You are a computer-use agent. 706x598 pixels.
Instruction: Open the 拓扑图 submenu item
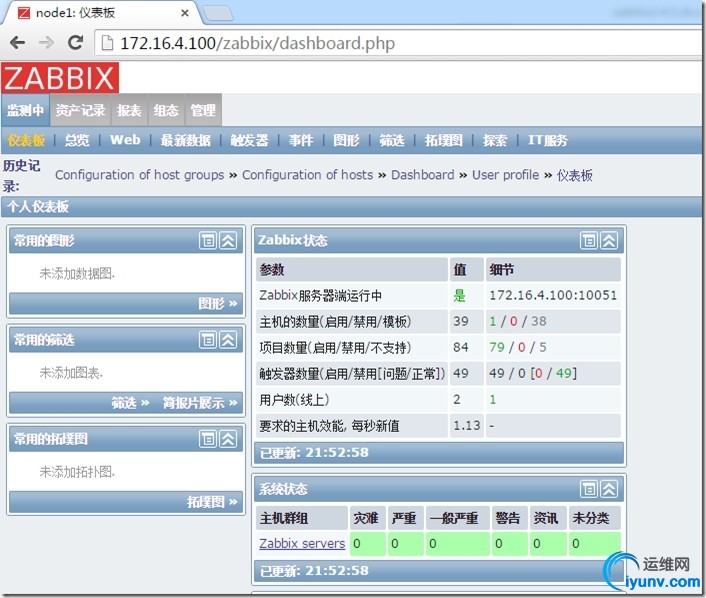[444, 140]
